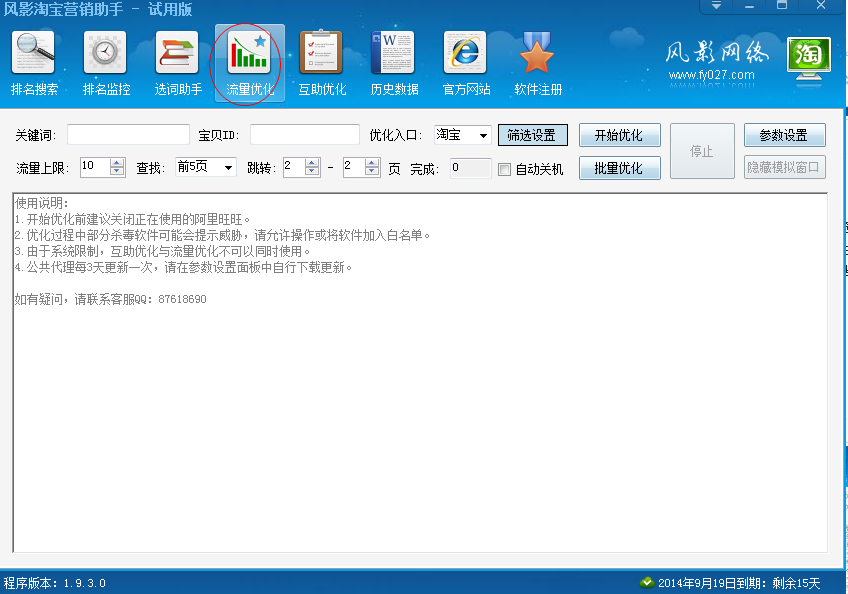The height and width of the screenshot is (594, 848).
Task: Click the 风影网络 www.fy027.com logo
Action: (x=716, y=61)
